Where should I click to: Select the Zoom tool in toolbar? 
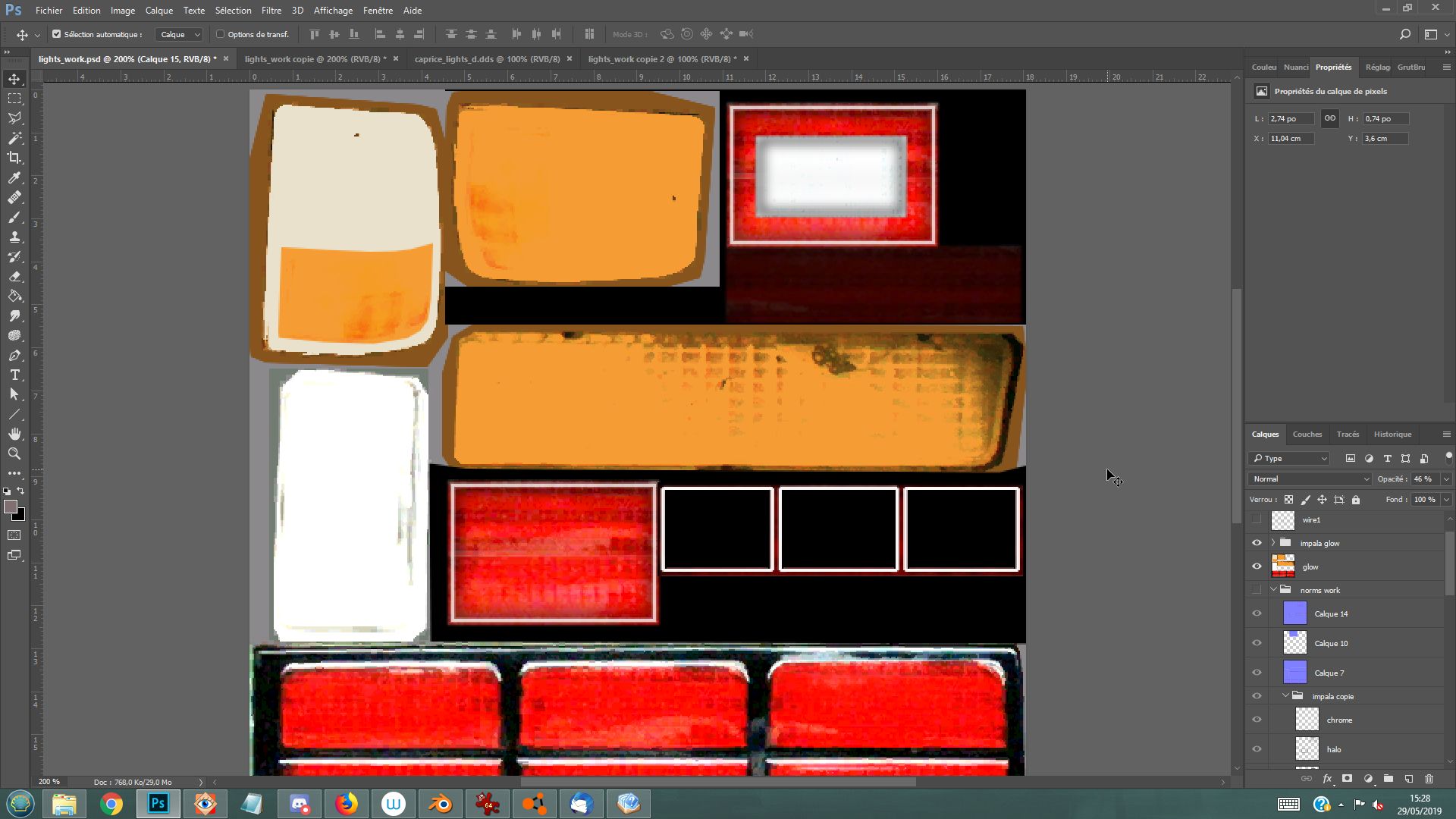14,453
